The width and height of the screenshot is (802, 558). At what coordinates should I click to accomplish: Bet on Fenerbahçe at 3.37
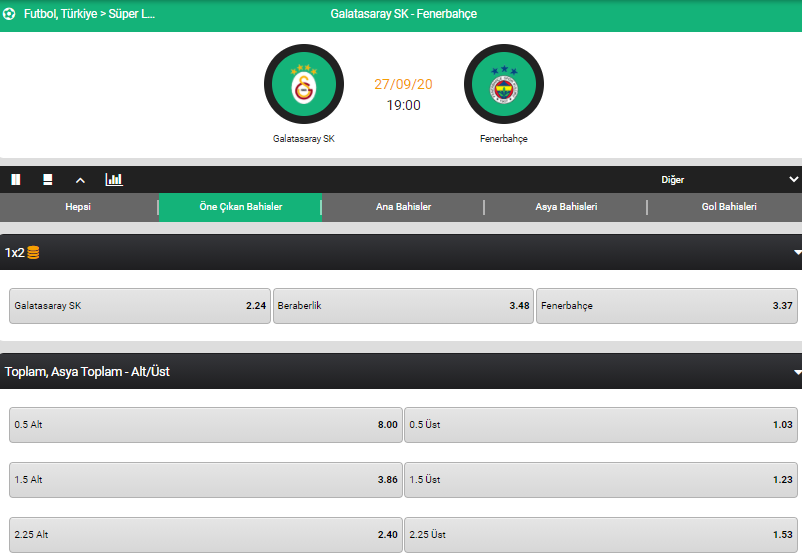(x=667, y=306)
